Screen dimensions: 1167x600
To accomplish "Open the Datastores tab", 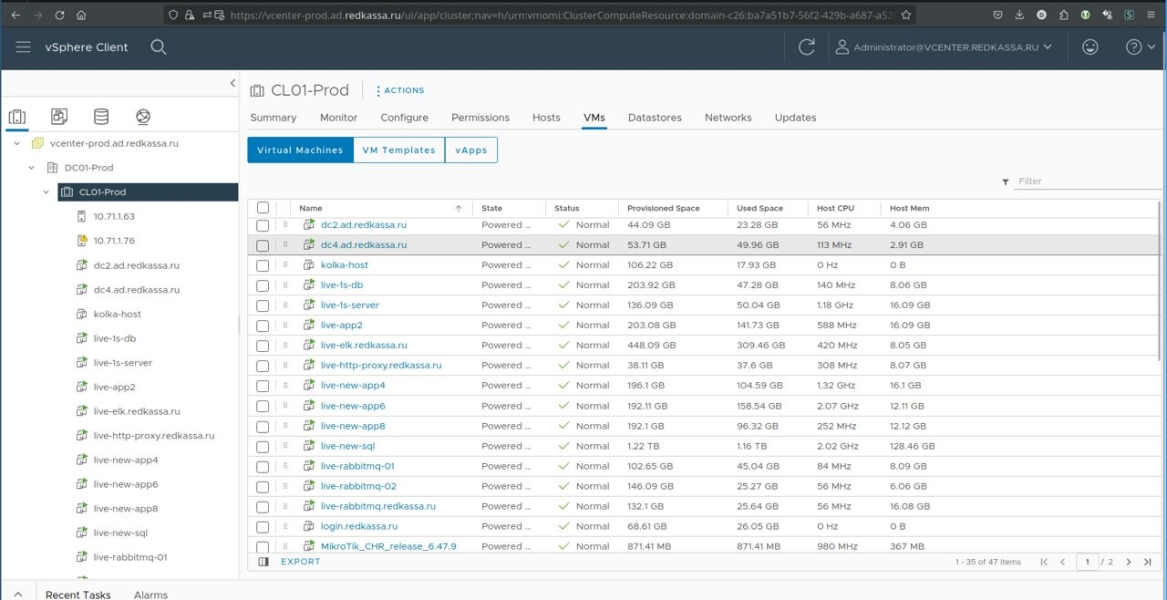I will (654, 118).
